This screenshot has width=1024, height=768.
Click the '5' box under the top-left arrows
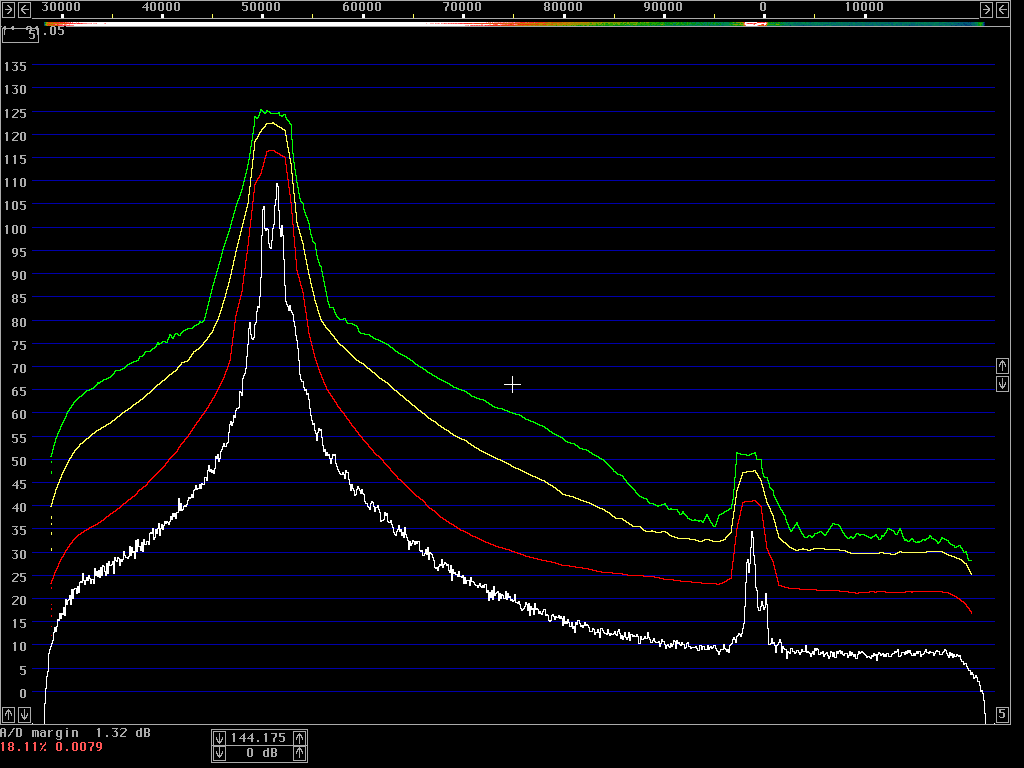[20, 35]
